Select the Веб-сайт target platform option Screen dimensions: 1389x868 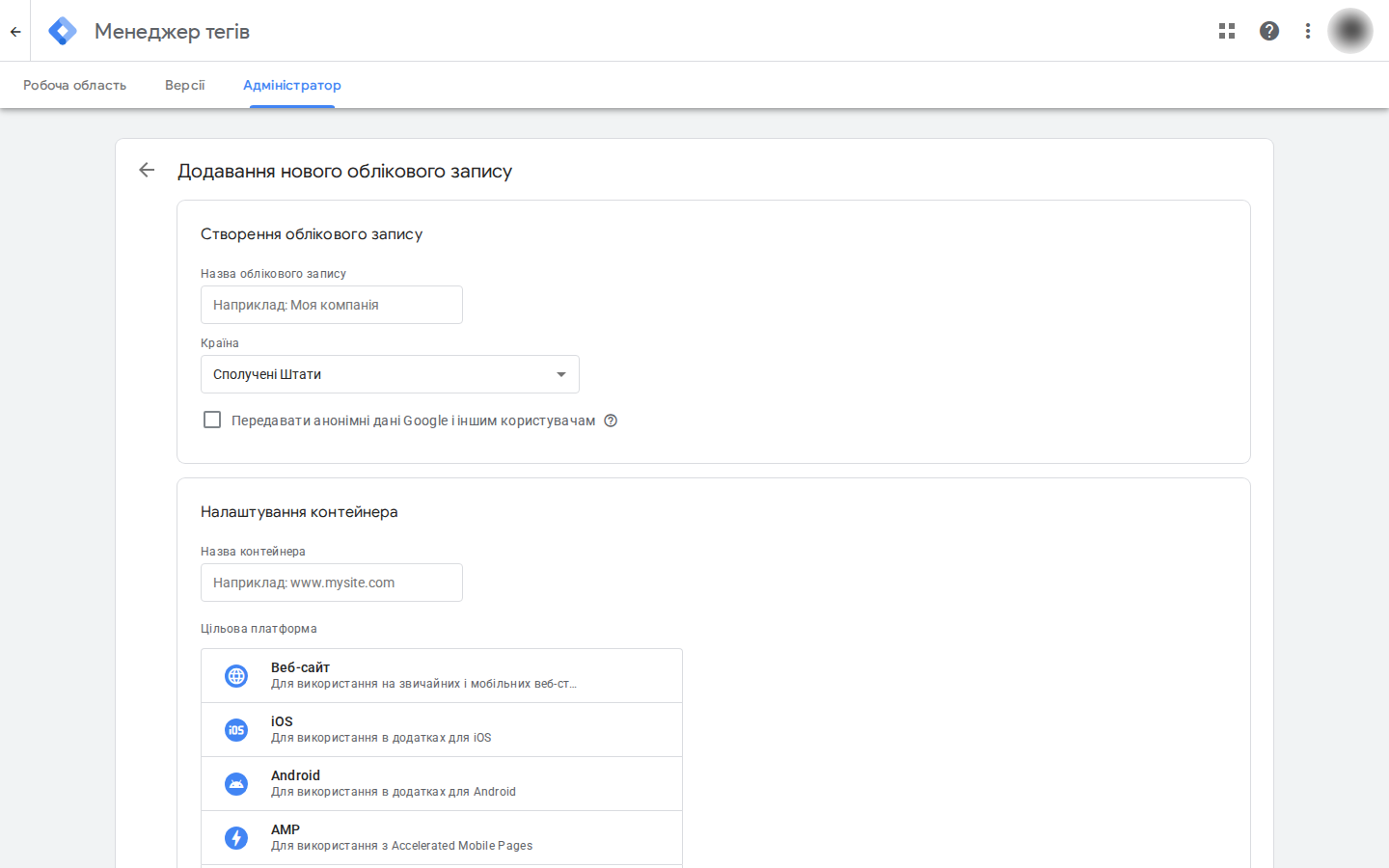coord(442,676)
